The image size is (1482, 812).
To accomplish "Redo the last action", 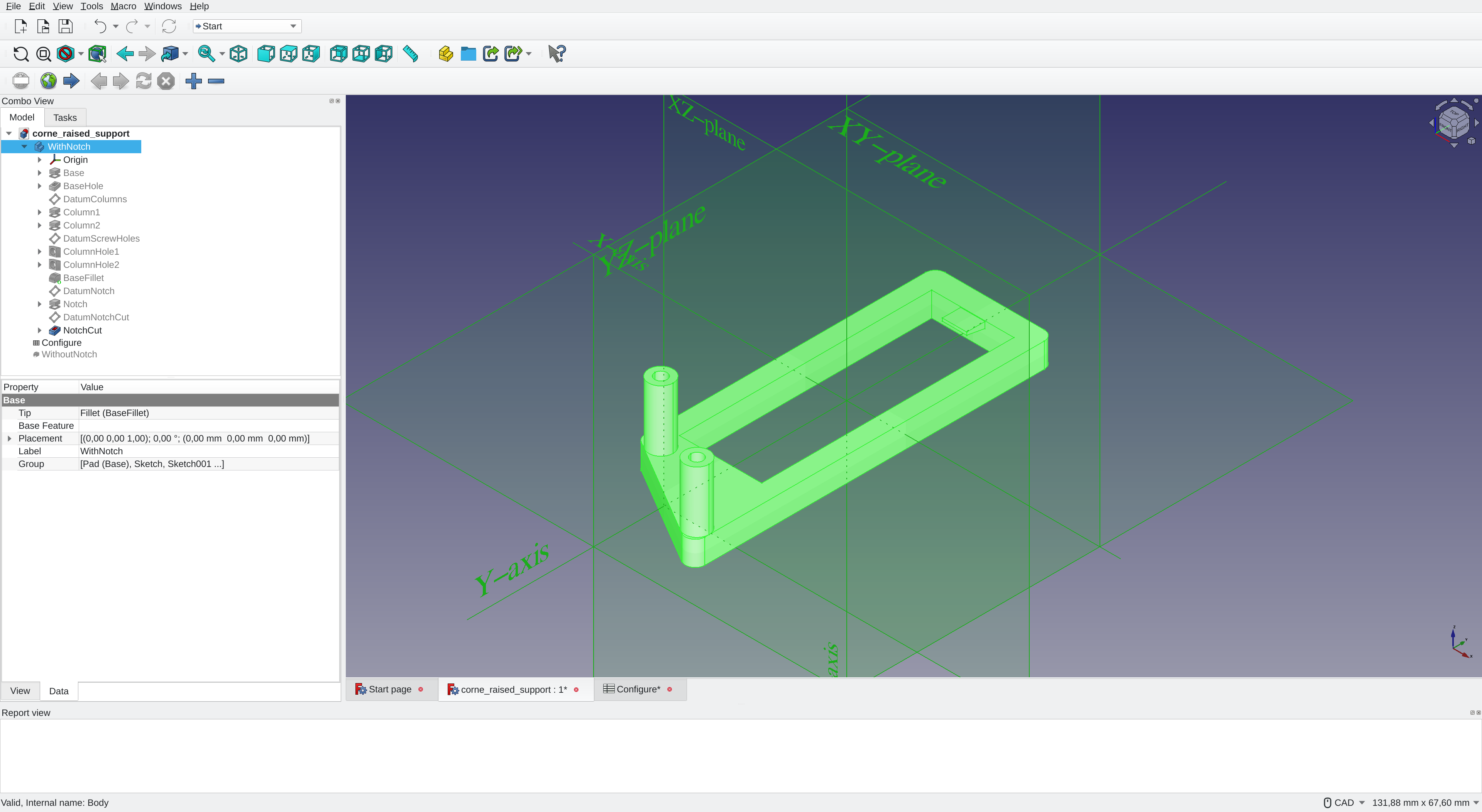I will pyautogui.click(x=132, y=27).
